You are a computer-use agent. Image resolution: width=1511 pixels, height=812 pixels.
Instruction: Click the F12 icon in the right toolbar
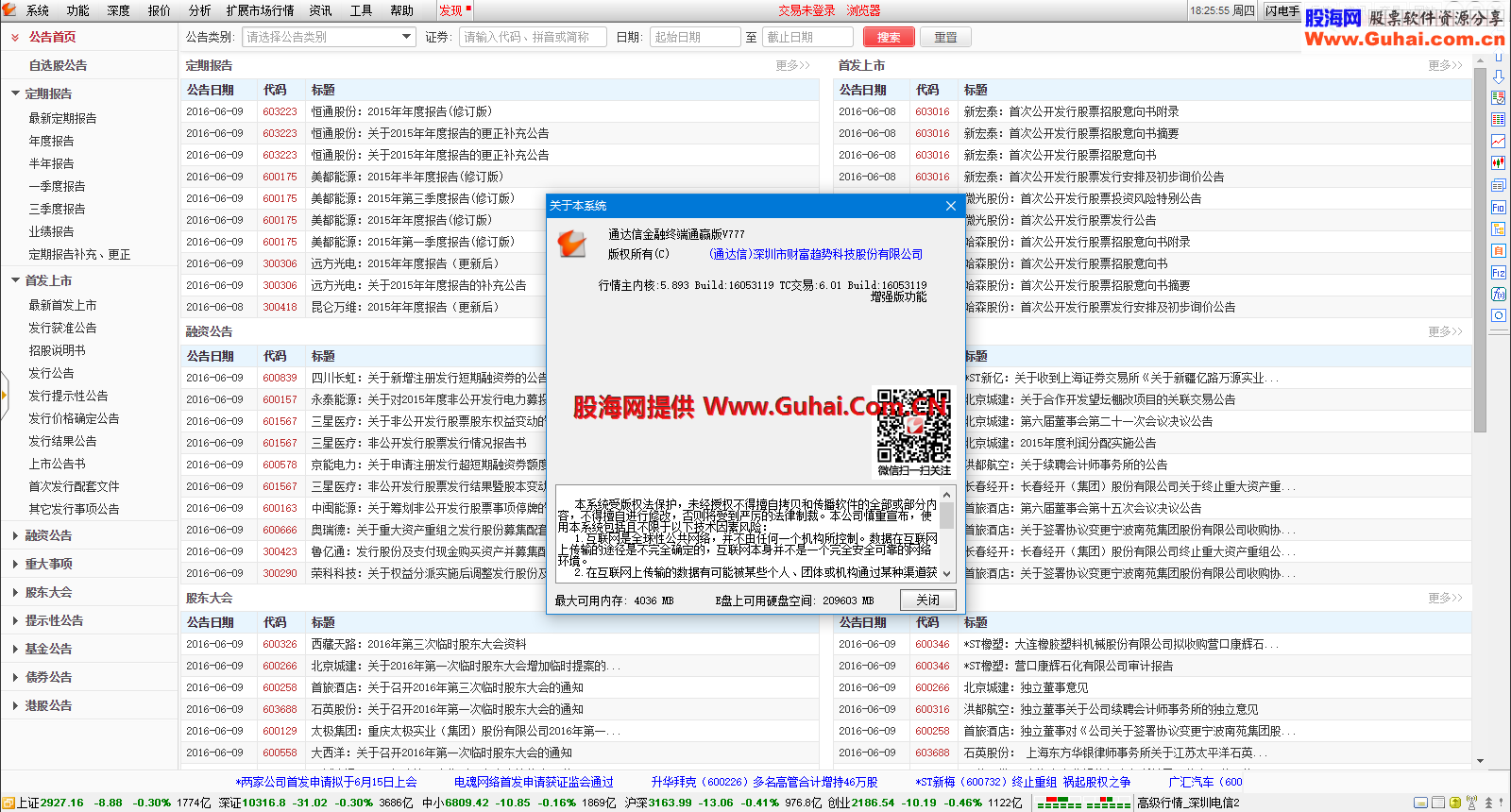click(x=1498, y=272)
